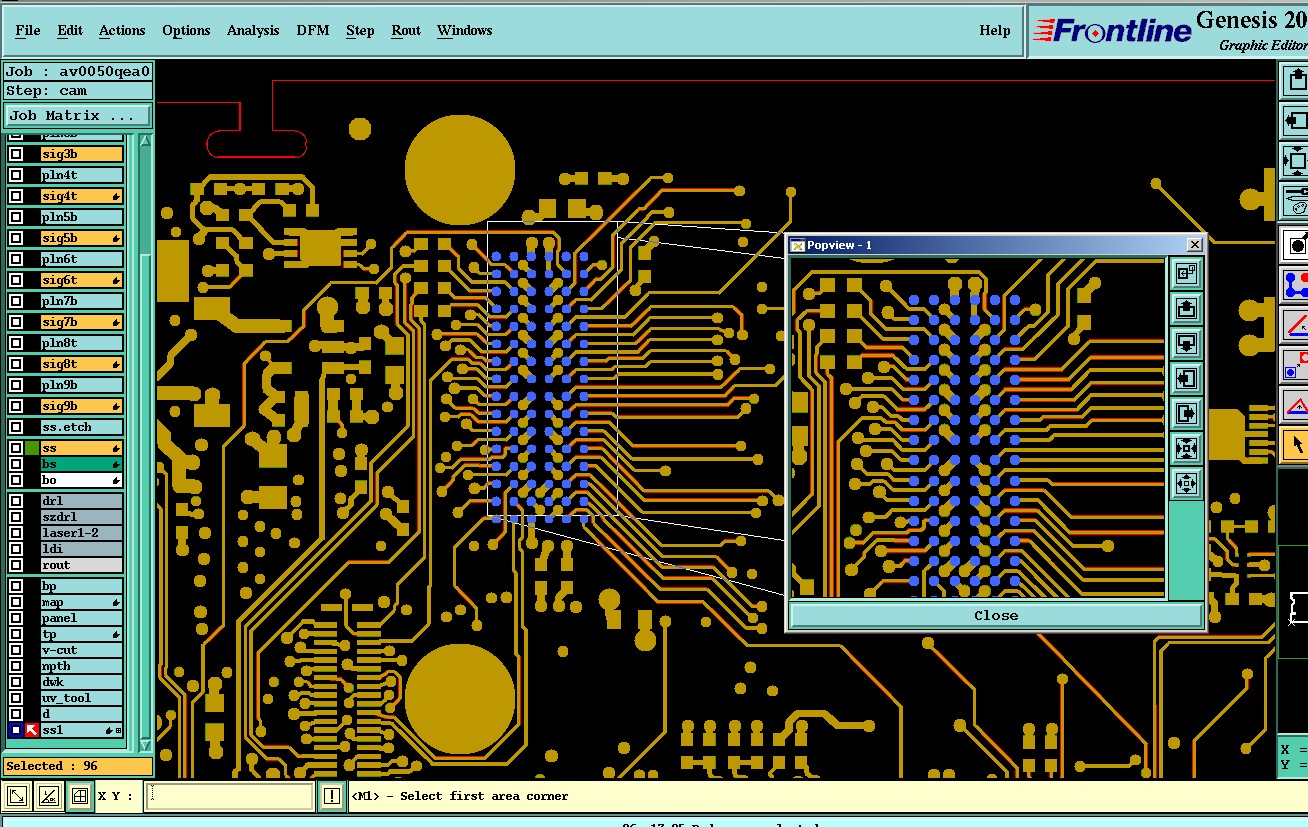This screenshot has height=827, width=1308.
Task: Open the Step menu
Action: (360, 30)
